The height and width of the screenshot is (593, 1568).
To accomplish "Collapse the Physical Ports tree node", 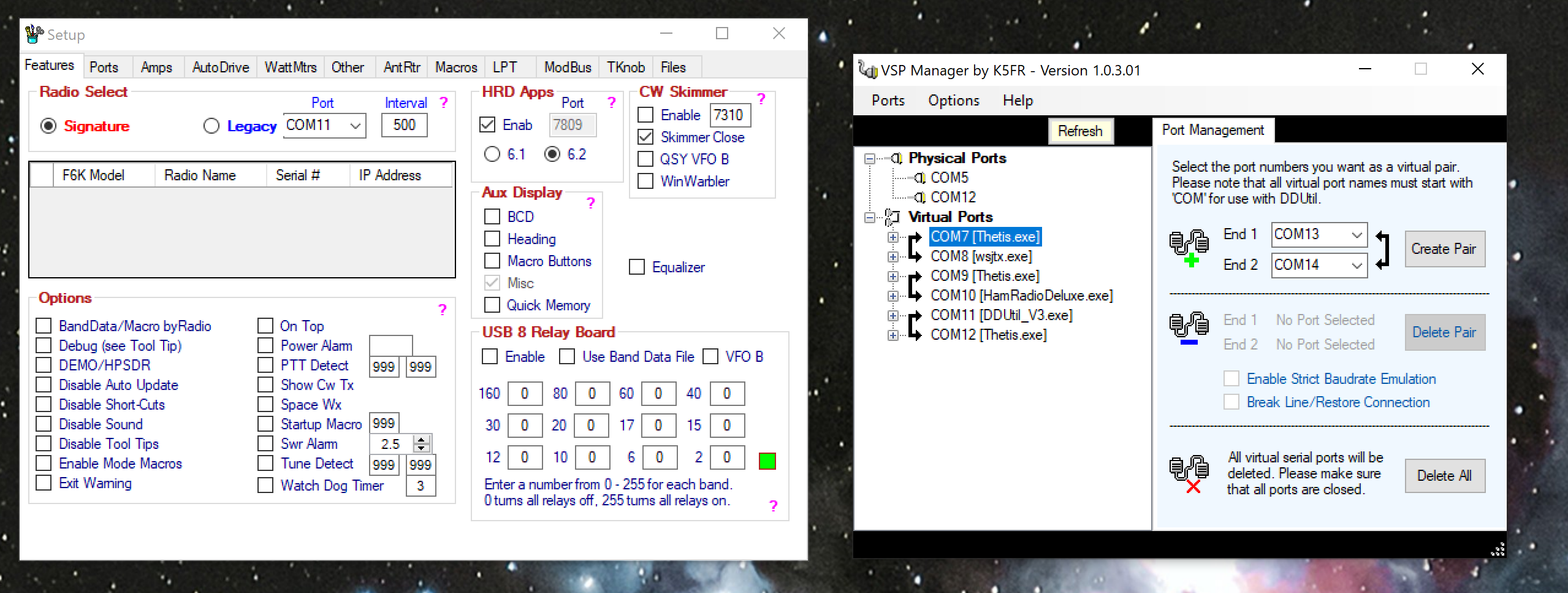I will point(870,159).
